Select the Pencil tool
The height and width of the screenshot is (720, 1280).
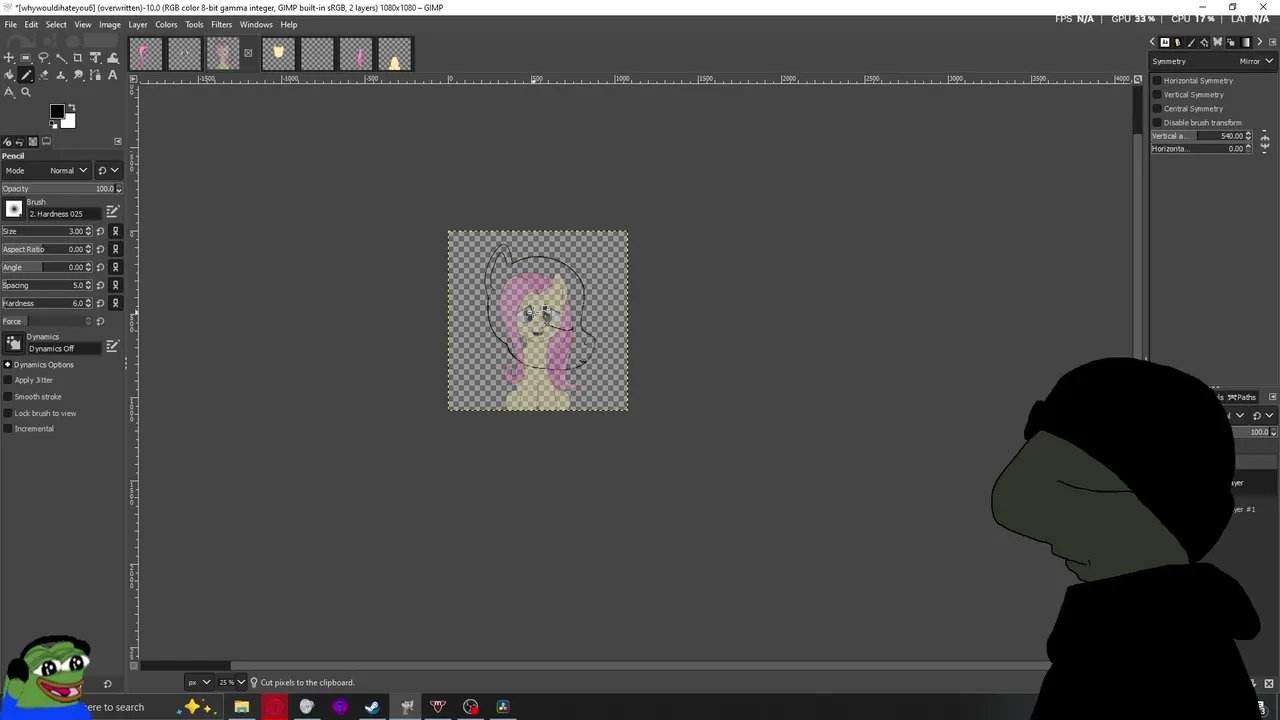(26, 75)
